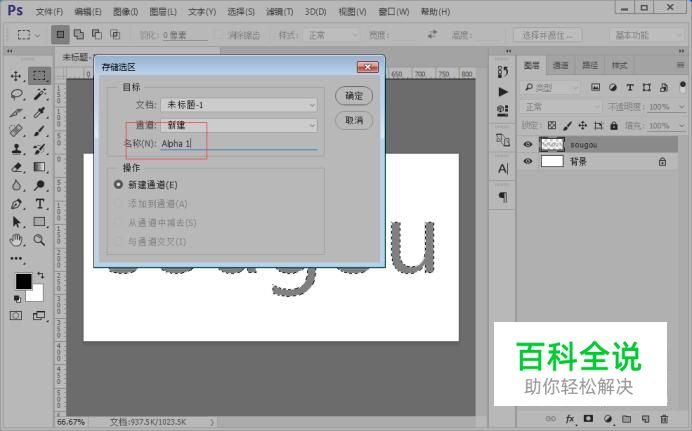This screenshot has height=431, width=692.
Task: Select the Eyedropper tool
Action: coord(40,112)
